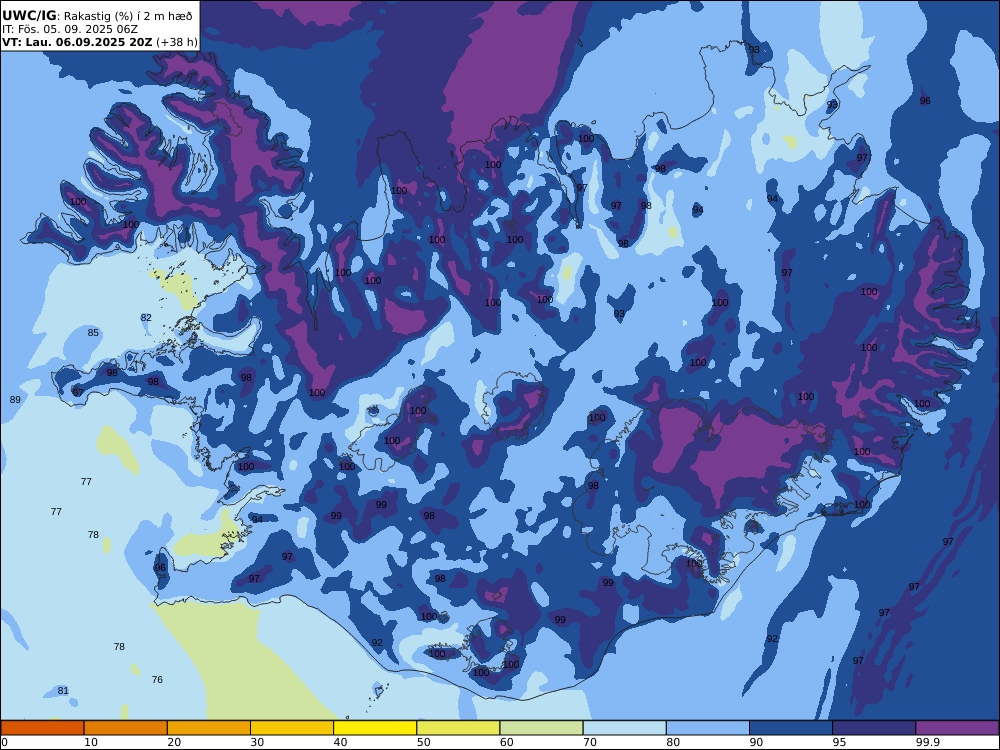Click legend tick label "30"
Screen dimensions: 1000x750
257,742
